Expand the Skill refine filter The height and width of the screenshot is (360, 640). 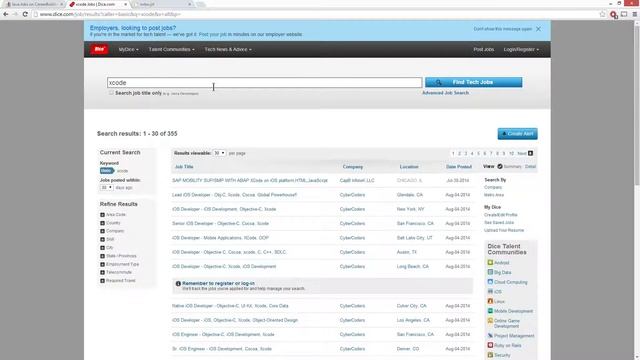(x=102, y=239)
